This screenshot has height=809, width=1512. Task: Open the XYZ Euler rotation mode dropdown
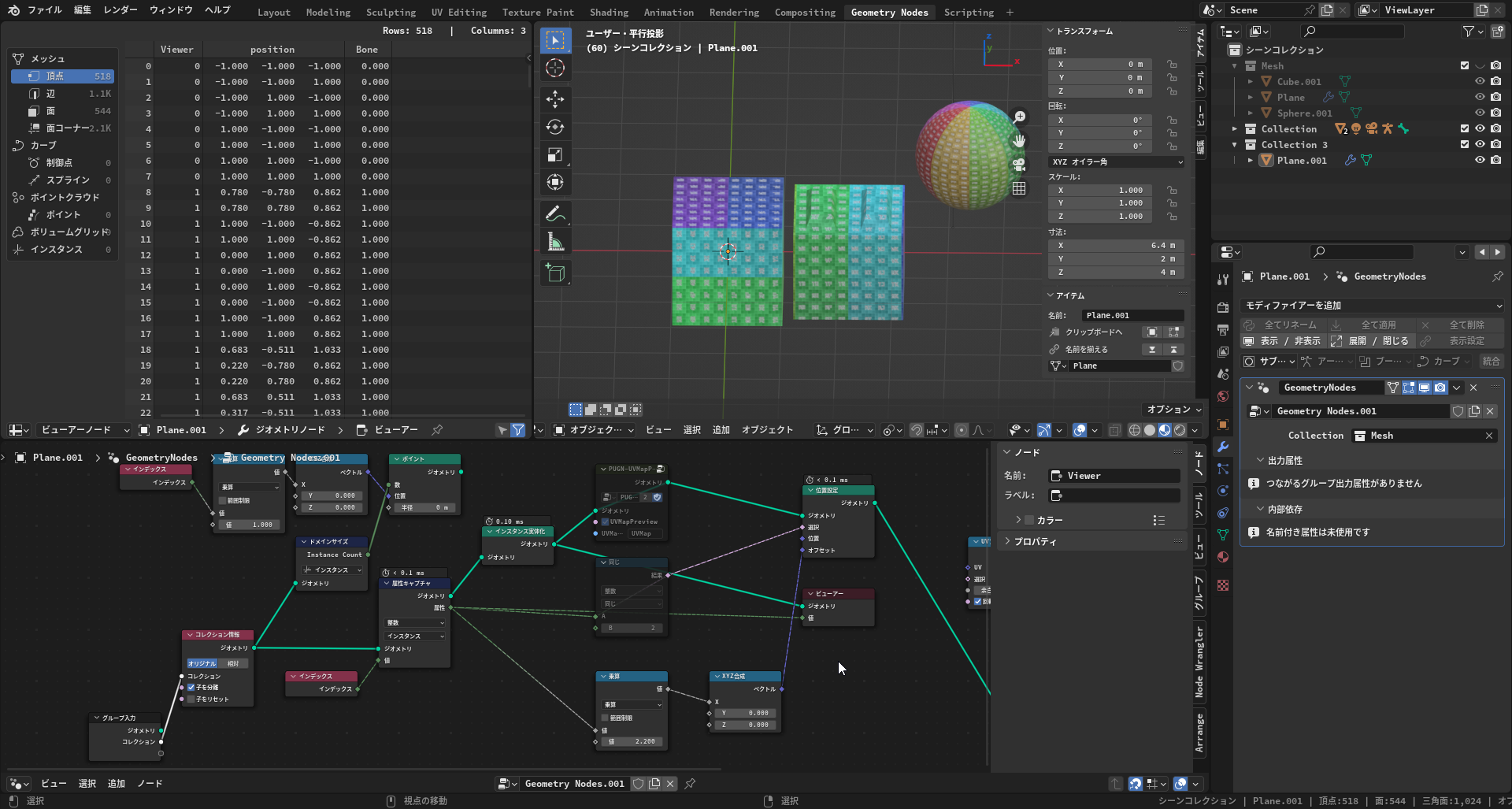1116,161
